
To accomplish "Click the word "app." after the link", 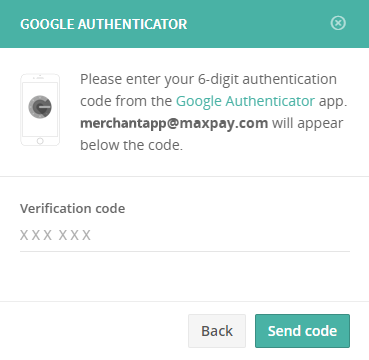I will point(333,102).
